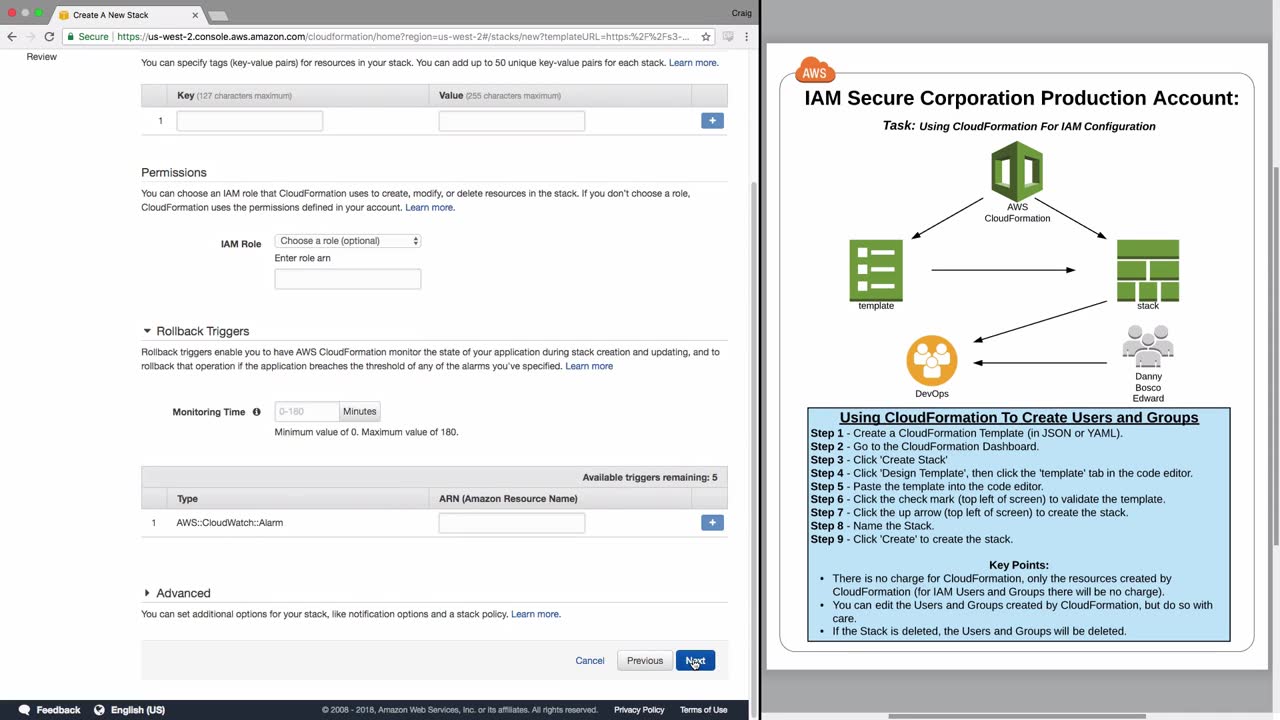The height and width of the screenshot is (720, 1280).
Task: Collapse the Rollback Triggers section
Action: click(x=147, y=331)
